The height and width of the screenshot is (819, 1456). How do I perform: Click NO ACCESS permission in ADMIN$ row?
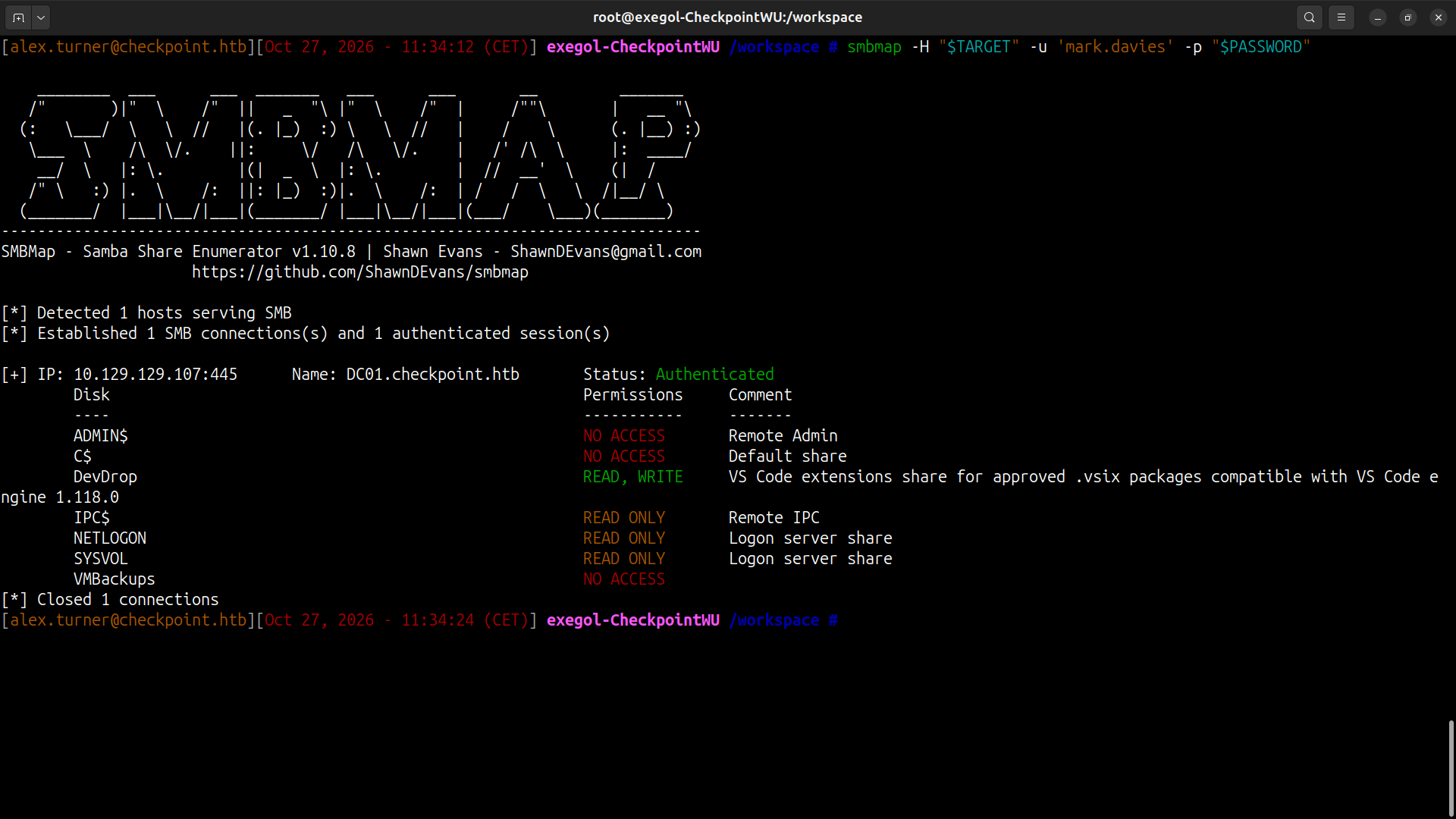point(624,436)
